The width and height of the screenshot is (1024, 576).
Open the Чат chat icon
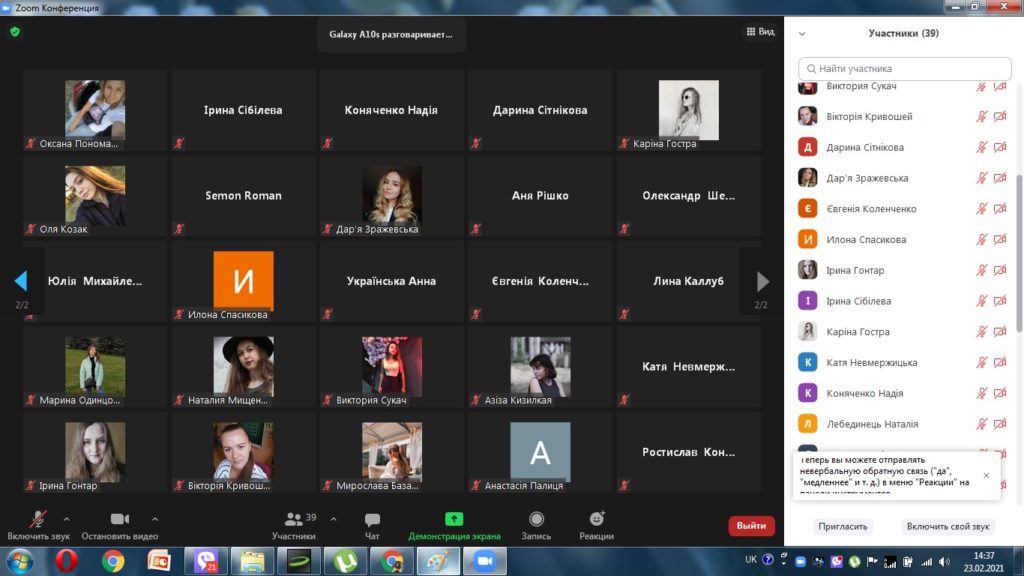[372, 520]
